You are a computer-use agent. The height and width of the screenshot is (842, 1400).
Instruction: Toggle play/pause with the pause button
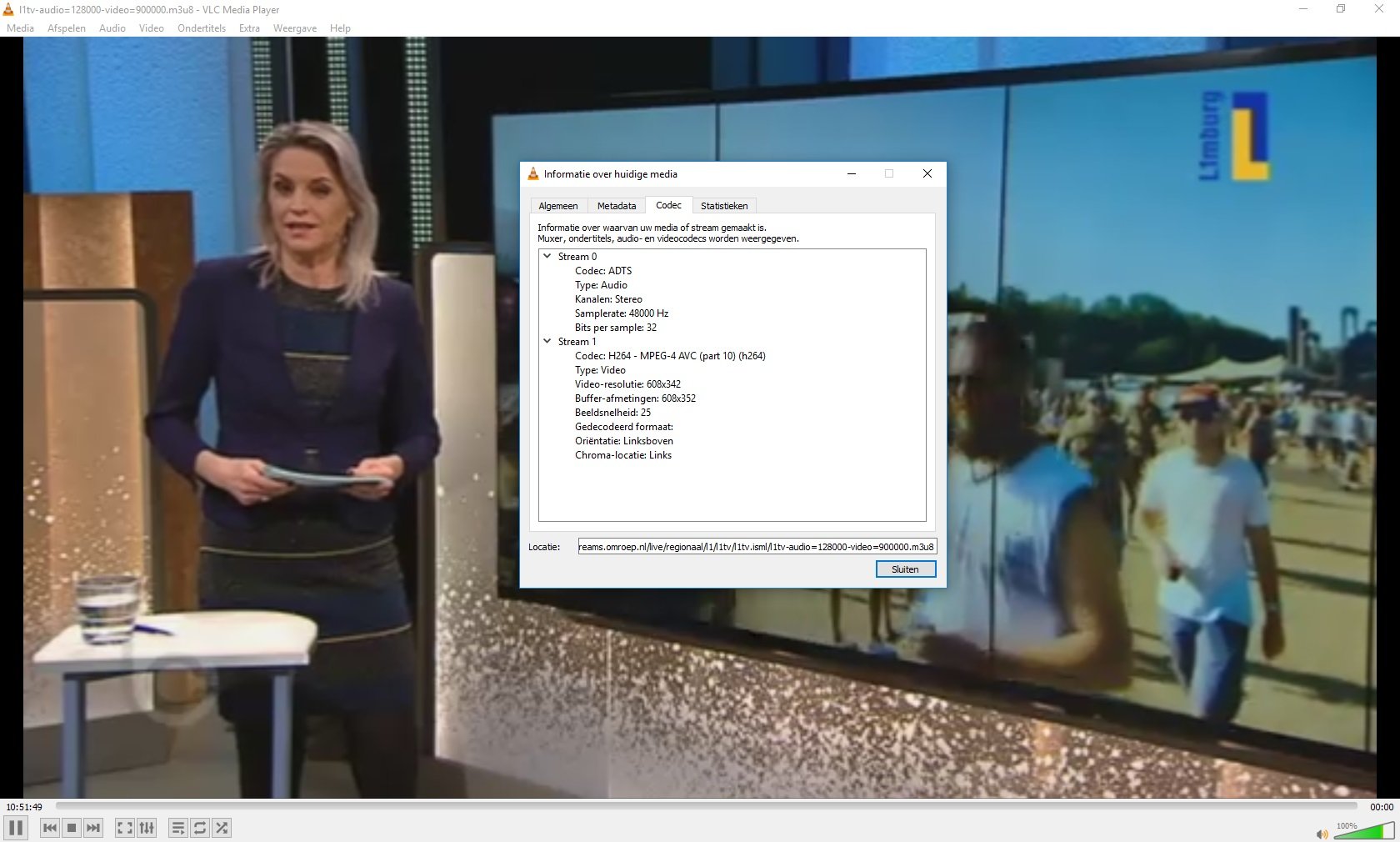tap(14, 828)
